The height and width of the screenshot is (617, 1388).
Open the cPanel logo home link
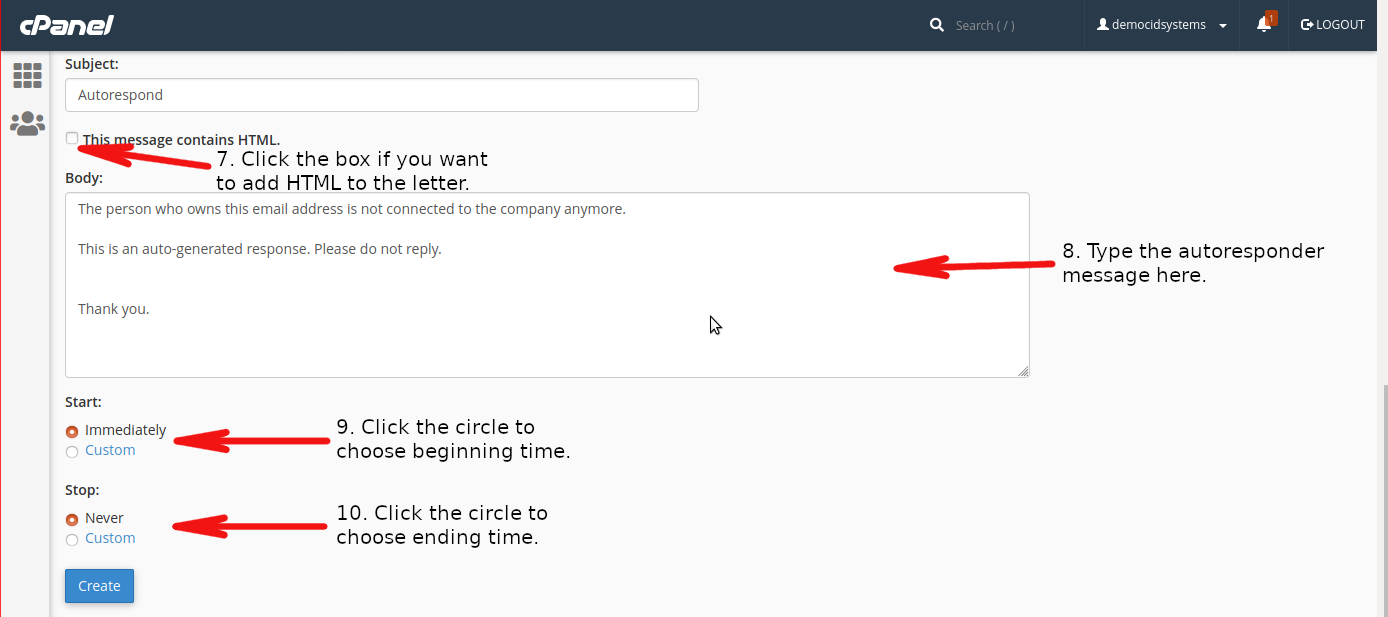[66, 25]
